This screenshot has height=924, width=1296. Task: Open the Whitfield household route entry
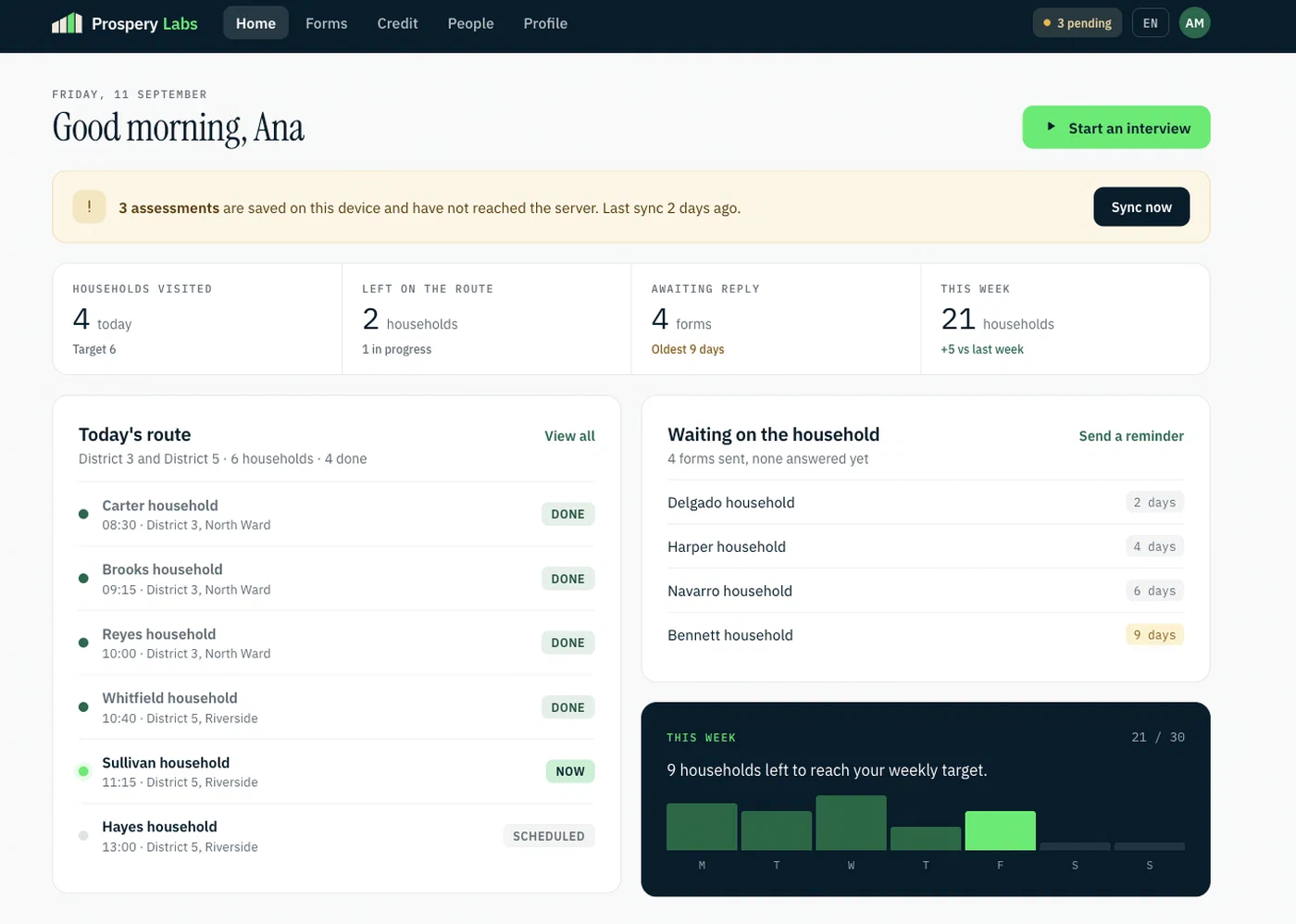pos(337,707)
